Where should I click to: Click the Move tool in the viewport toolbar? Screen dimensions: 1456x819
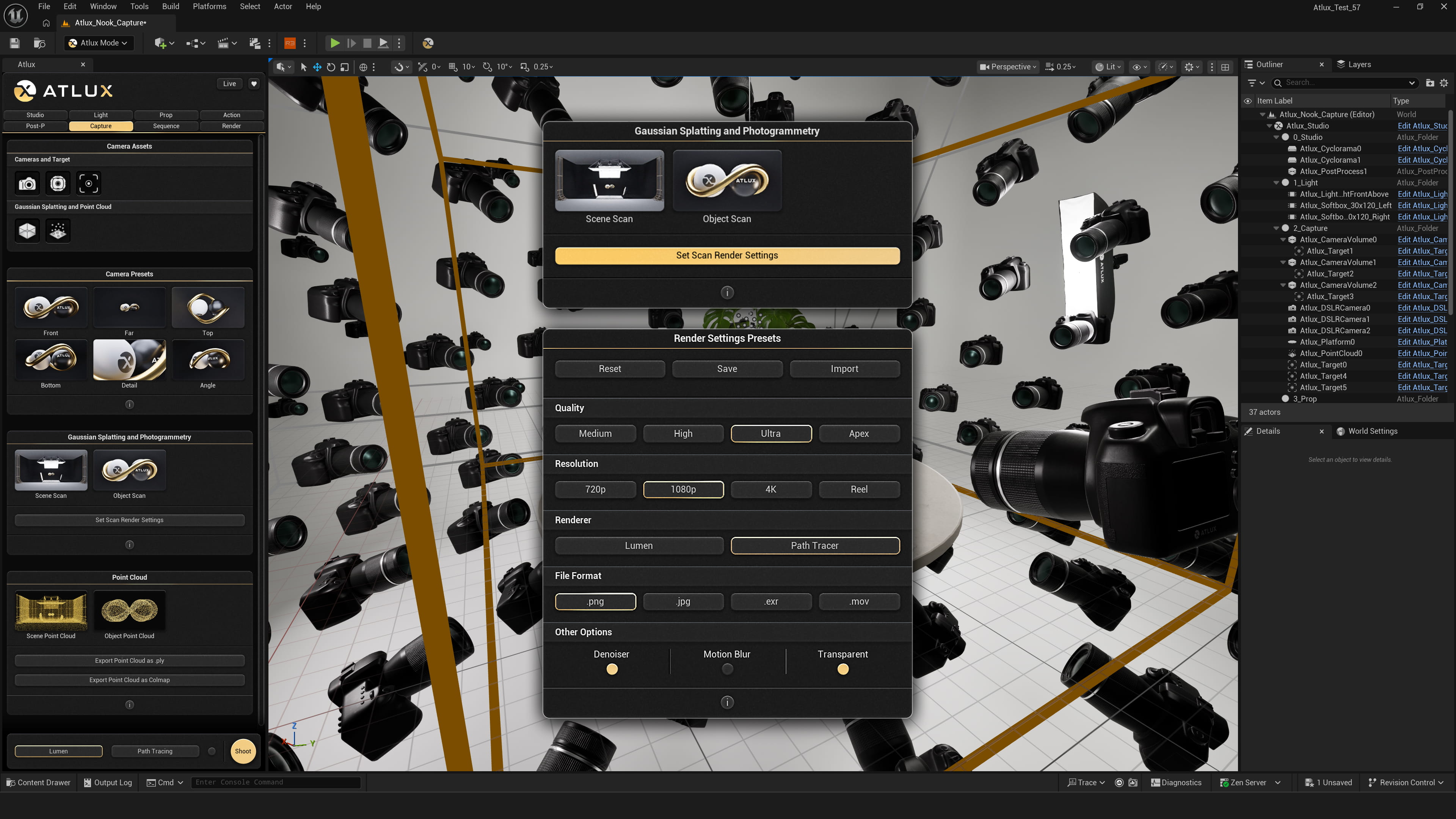[318, 67]
